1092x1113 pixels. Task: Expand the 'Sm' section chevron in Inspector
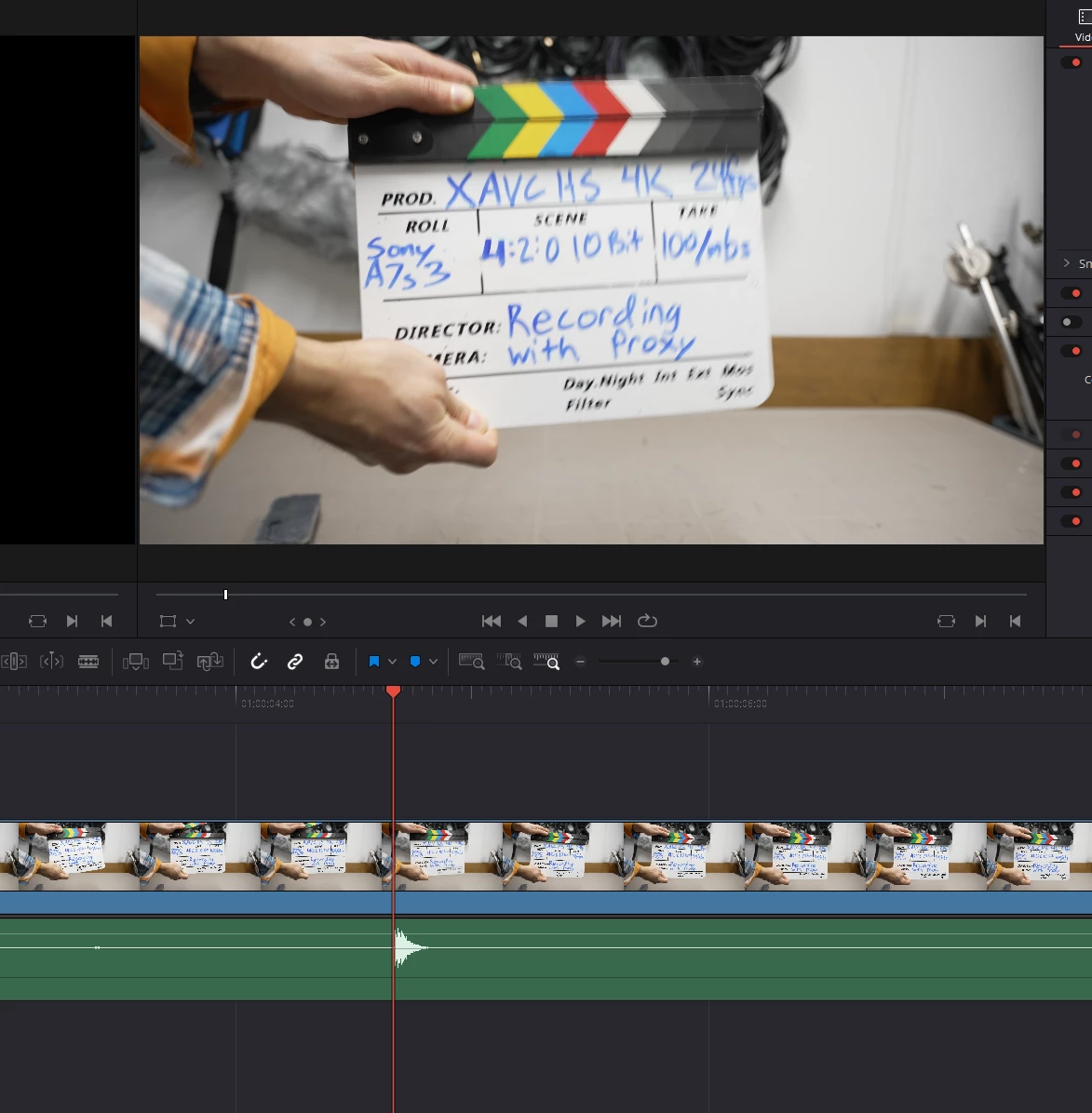tap(1067, 263)
